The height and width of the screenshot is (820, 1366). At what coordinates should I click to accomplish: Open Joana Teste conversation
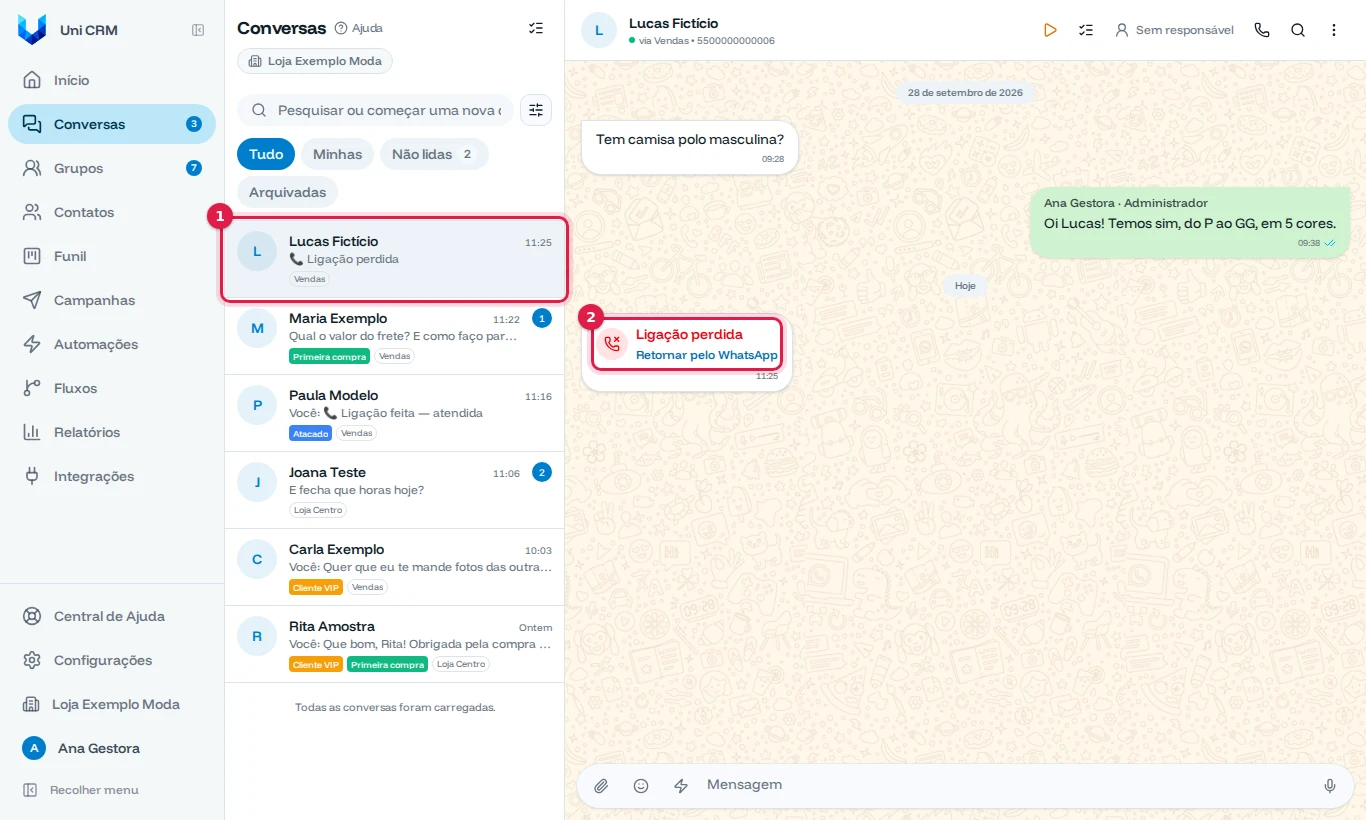394,490
